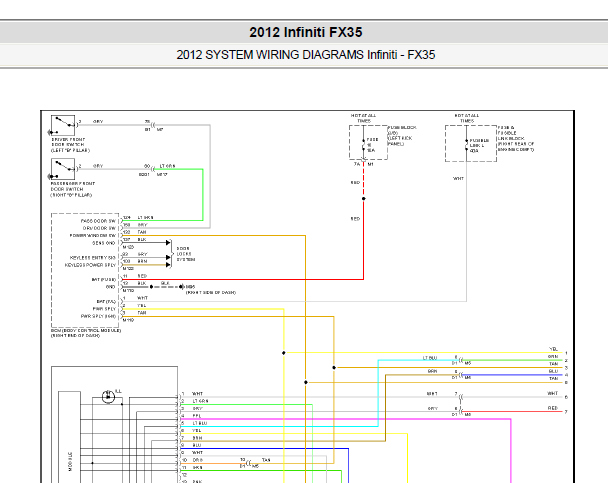
Task: Click the "2012 SYSTEM WIRING DIAGRAMS Infiniti - FX35" subtitle
Action: coord(306,55)
